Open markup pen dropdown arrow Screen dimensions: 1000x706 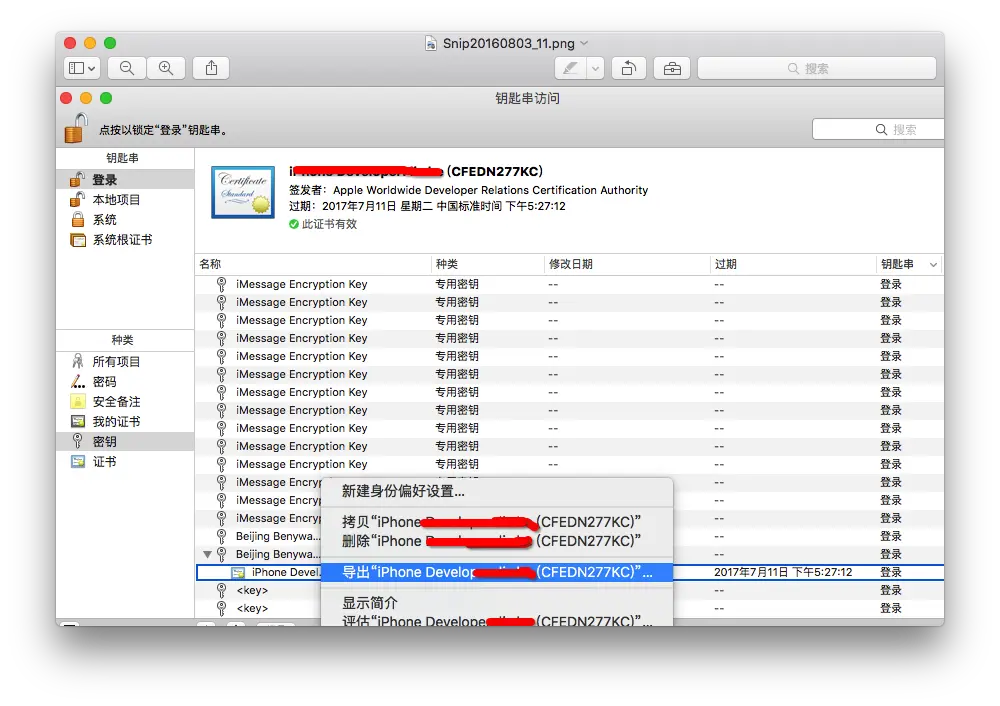coord(595,68)
